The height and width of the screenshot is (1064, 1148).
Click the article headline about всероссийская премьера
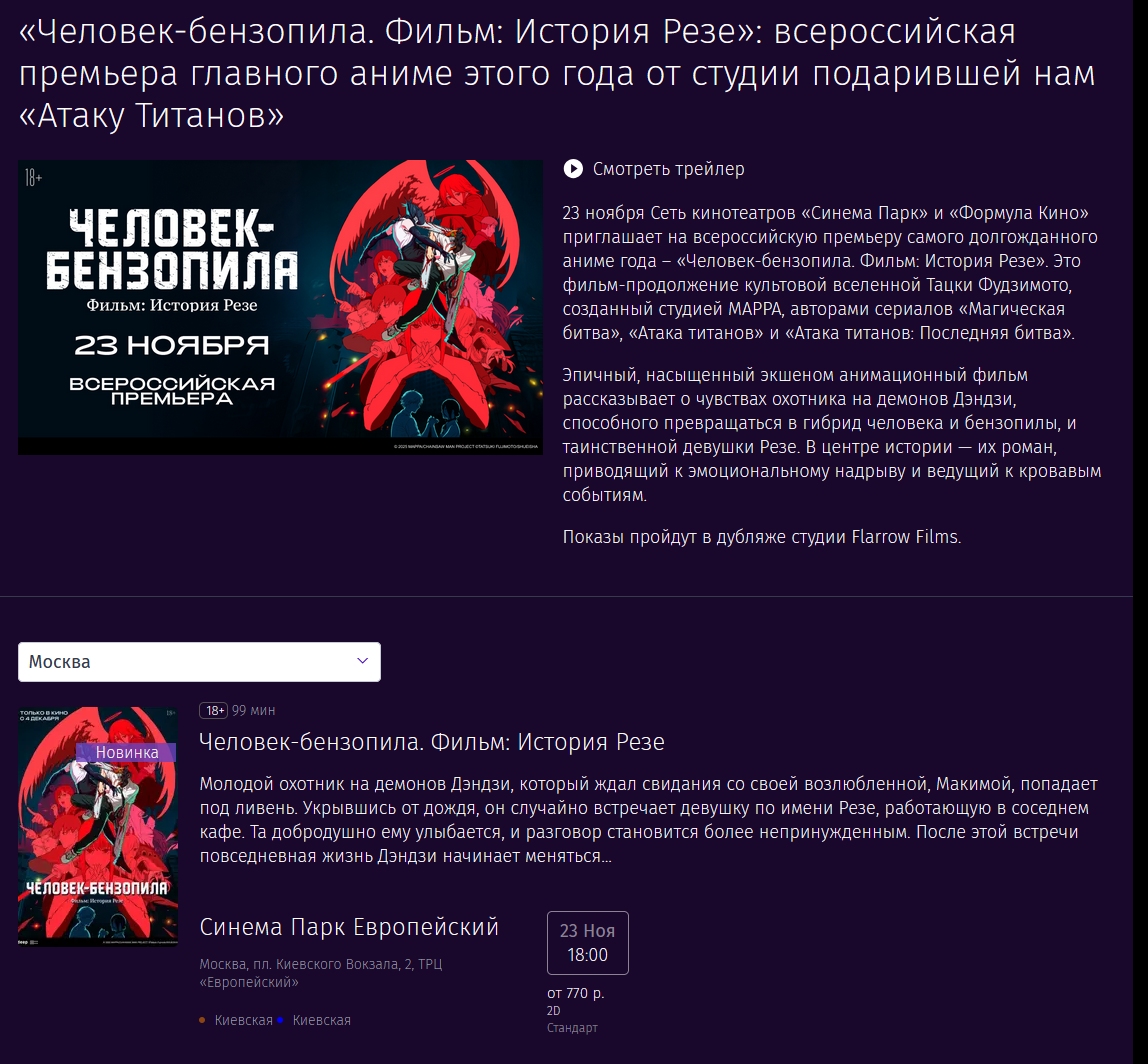click(x=557, y=73)
